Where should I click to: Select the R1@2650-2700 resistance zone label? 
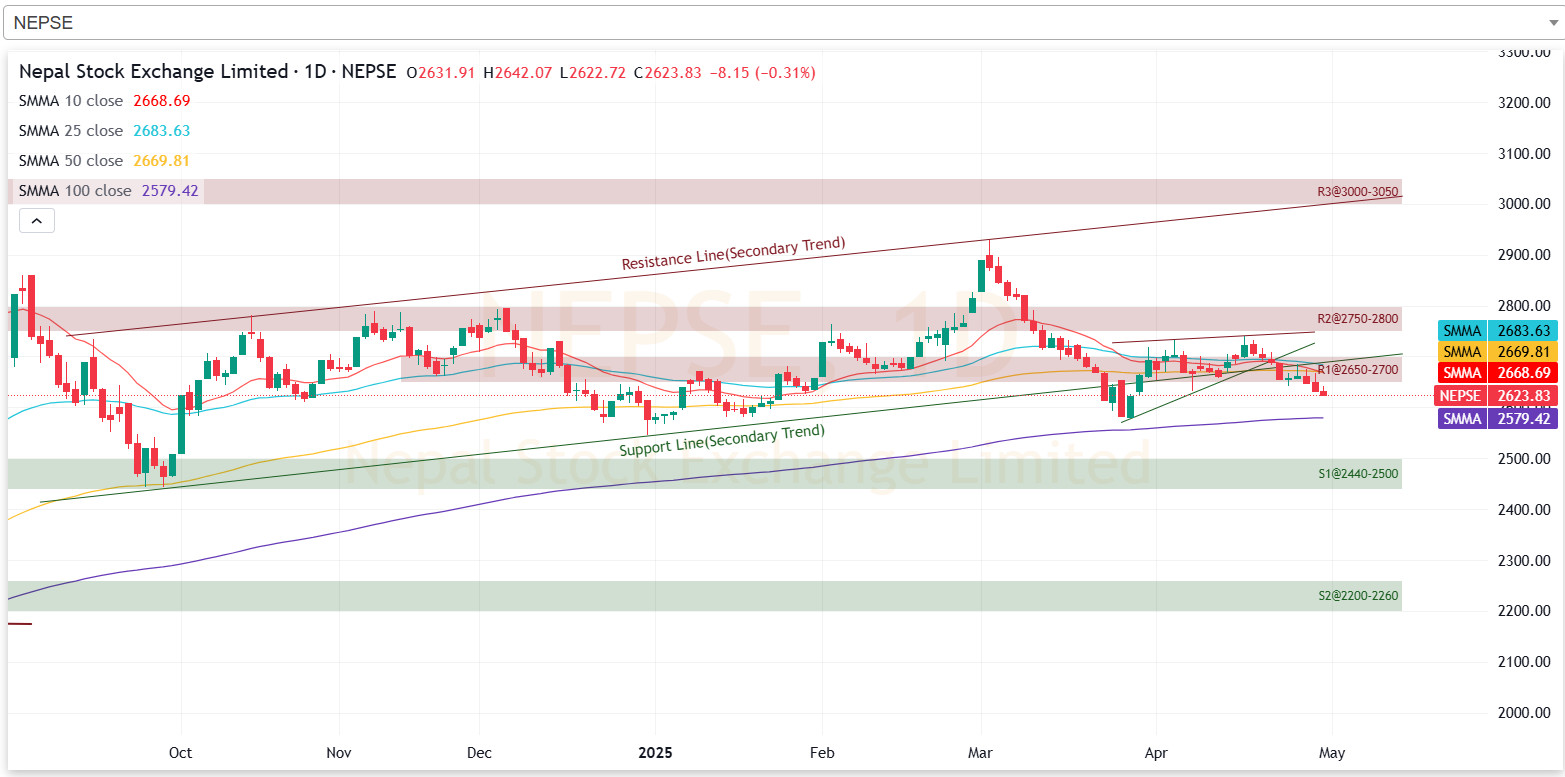pyautogui.click(x=1357, y=370)
